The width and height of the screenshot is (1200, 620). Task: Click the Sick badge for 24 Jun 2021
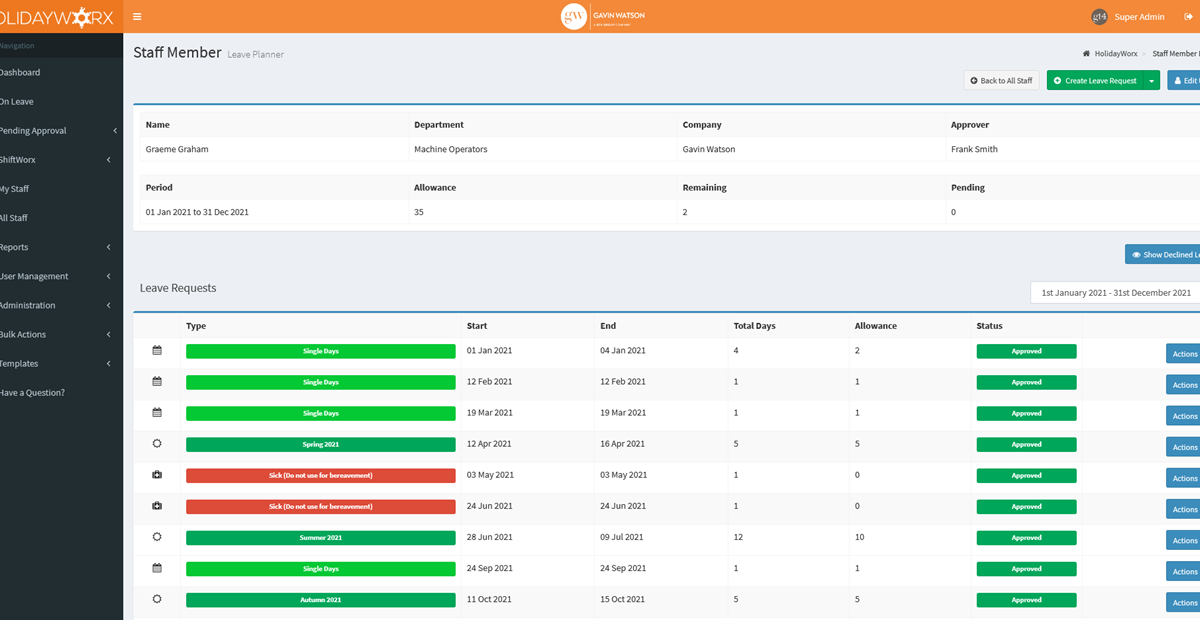[x=320, y=506]
